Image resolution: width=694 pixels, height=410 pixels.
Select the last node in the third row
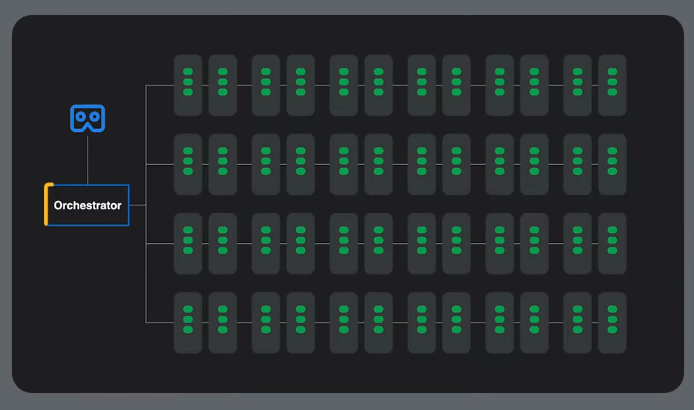click(x=612, y=243)
